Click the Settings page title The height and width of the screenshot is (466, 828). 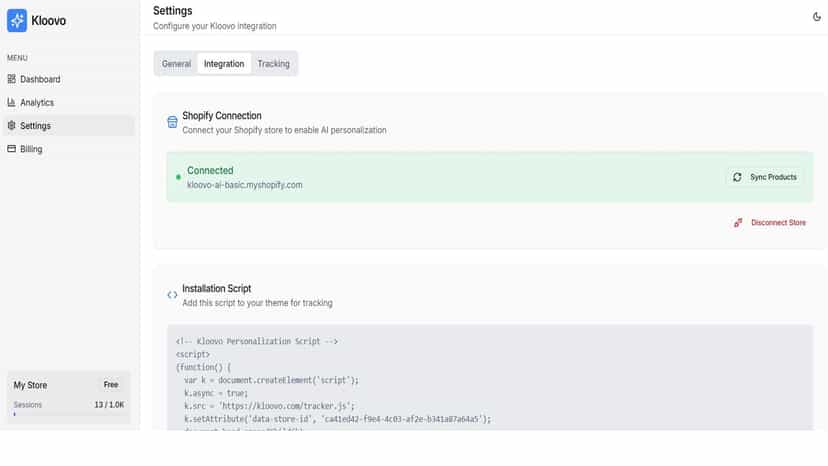pos(173,11)
